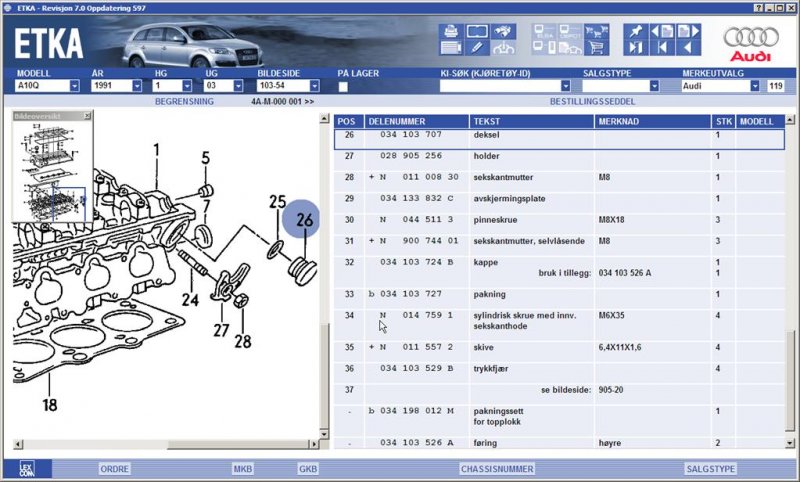The image size is (800, 482).
Task: Open the UG dropdown 03
Action: (238, 86)
